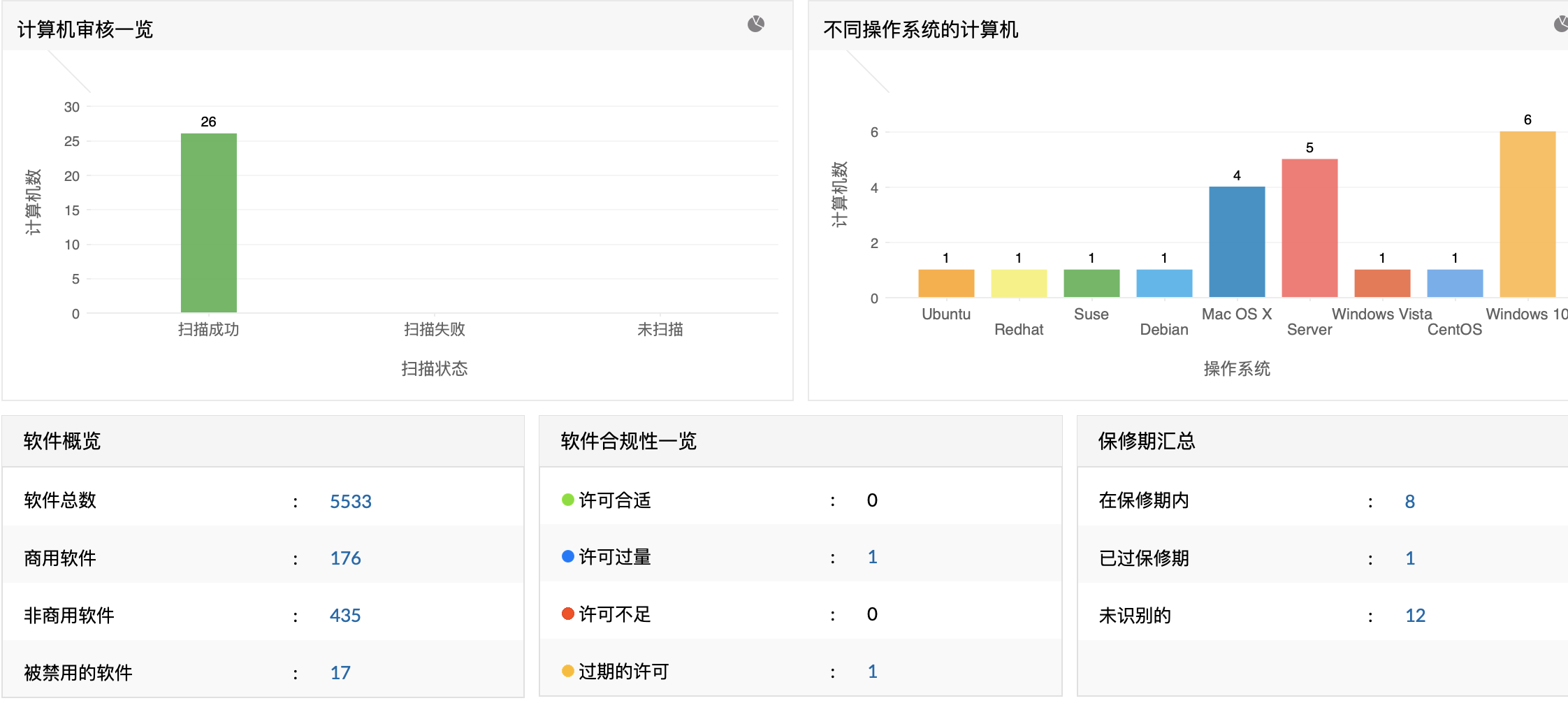
Task: View the 176 commercial software list
Action: [345, 558]
